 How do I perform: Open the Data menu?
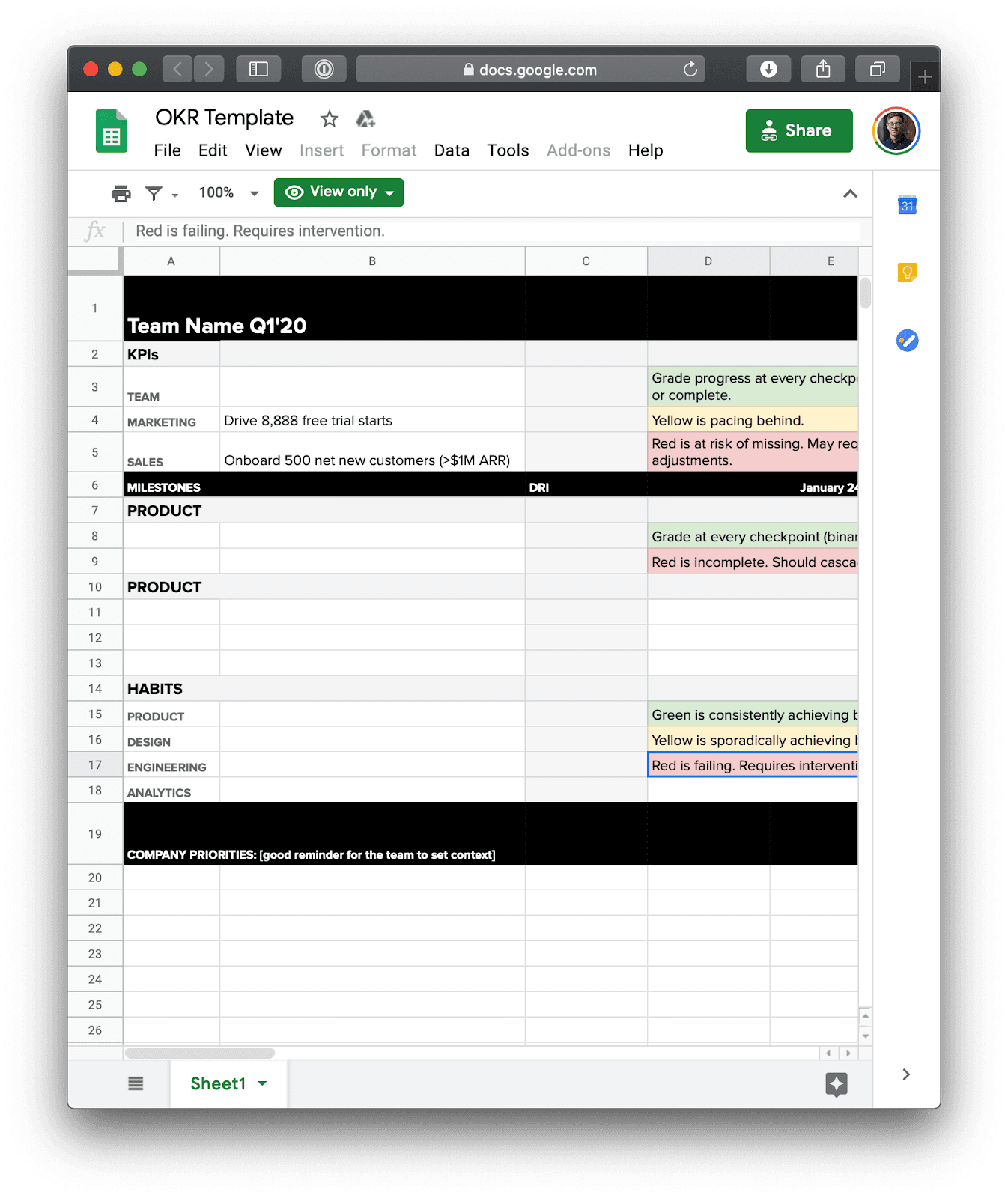(x=452, y=150)
